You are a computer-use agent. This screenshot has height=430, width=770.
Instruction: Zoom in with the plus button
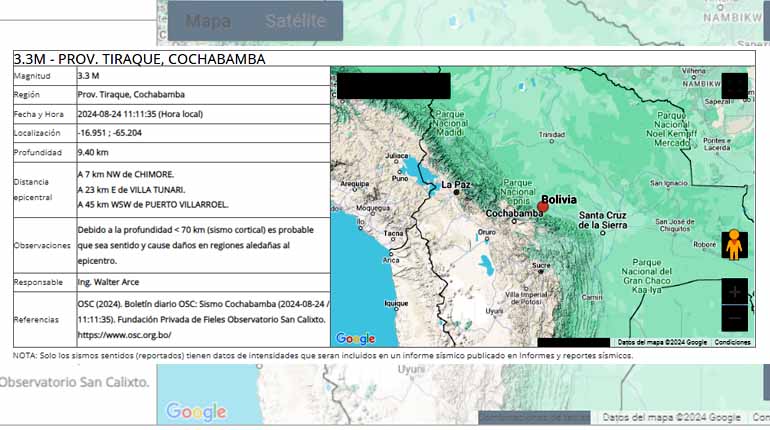point(734,292)
